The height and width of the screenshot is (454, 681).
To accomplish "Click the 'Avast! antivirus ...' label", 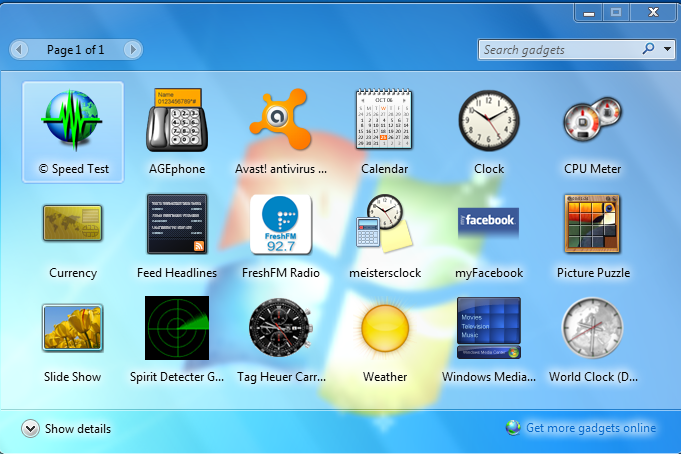I will [281, 169].
